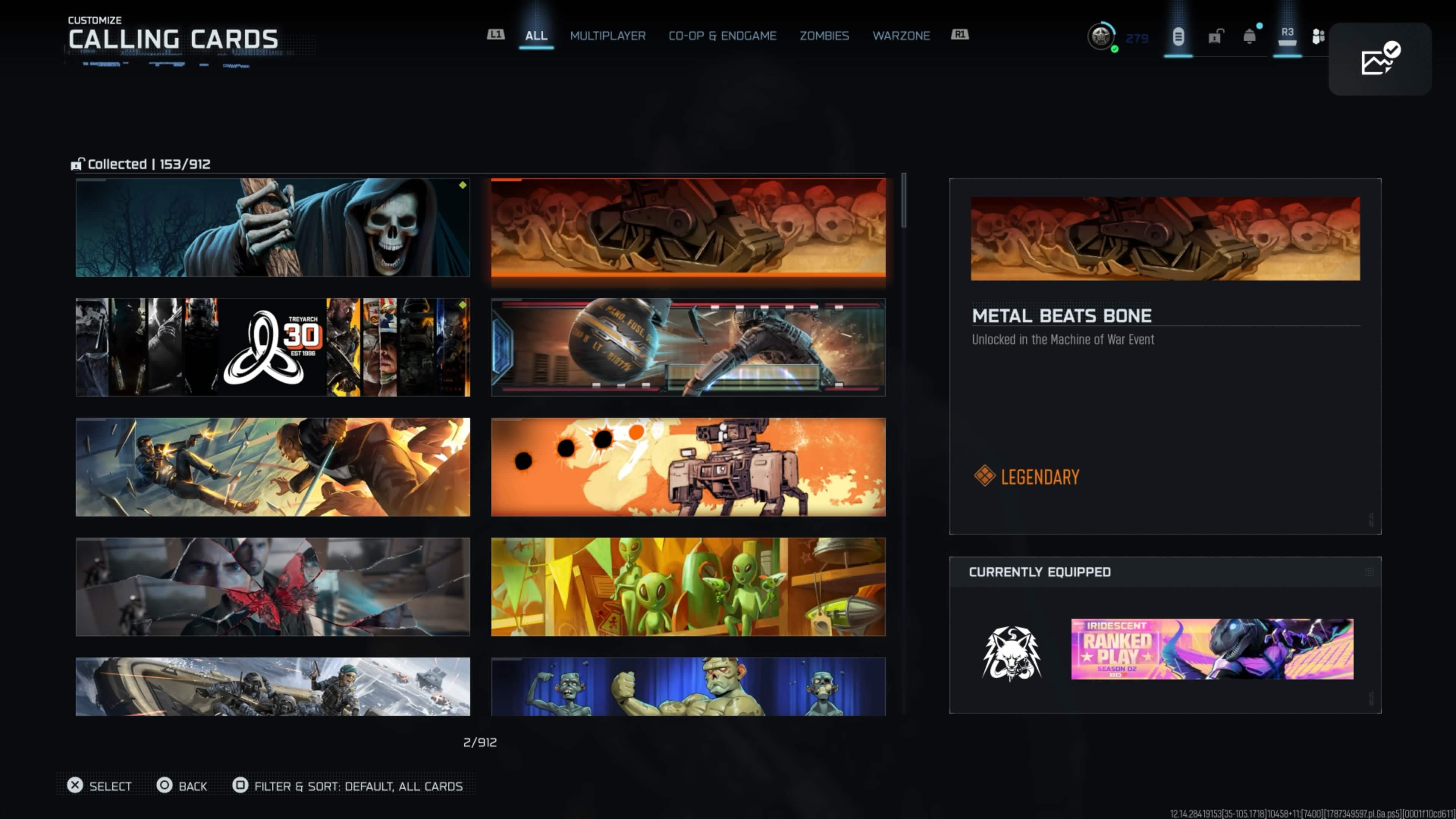Viewport: 1456px width, 819px height.
Task: Click the R1 next tab icon
Action: click(960, 35)
